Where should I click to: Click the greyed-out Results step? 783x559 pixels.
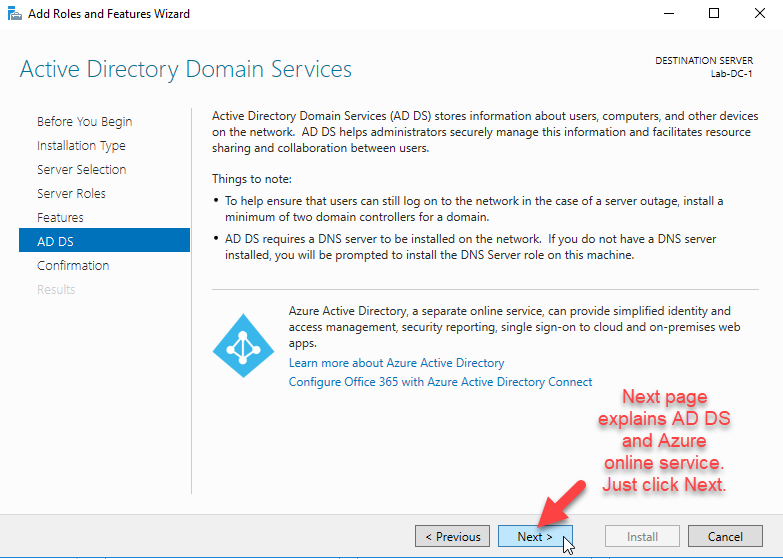coord(56,289)
